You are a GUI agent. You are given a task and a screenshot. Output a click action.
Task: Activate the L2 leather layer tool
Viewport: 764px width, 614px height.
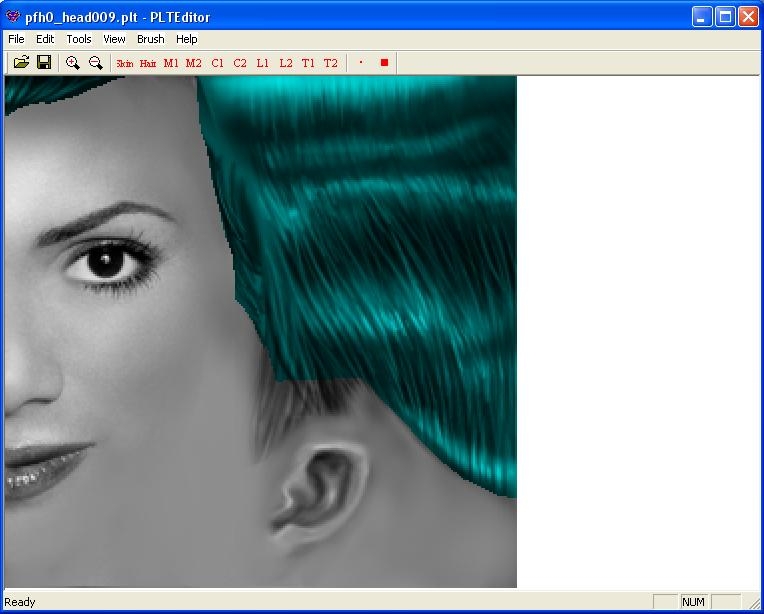pyautogui.click(x=286, y=63)
